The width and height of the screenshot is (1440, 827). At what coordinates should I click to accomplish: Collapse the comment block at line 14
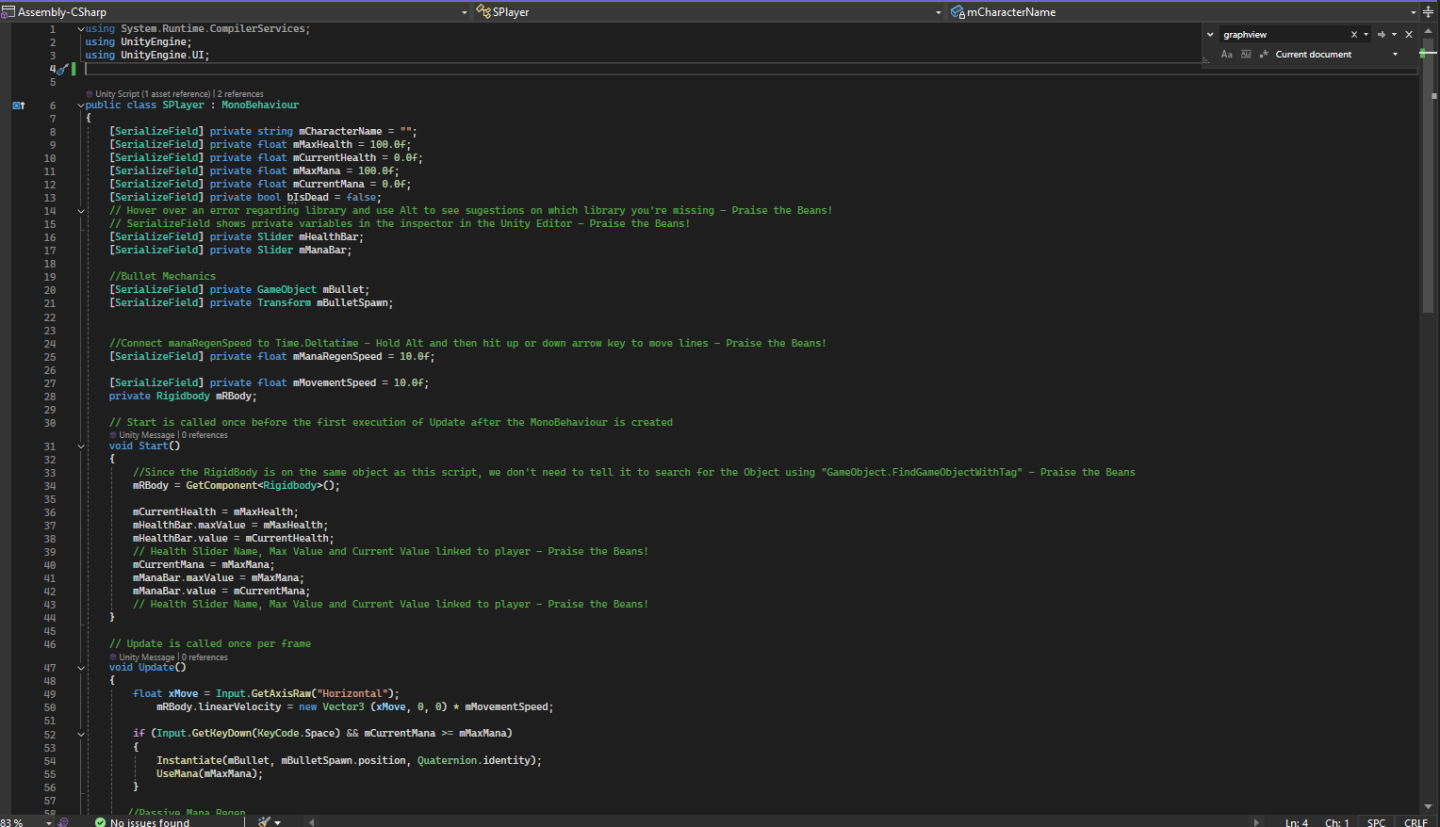(x=81, y=211)
